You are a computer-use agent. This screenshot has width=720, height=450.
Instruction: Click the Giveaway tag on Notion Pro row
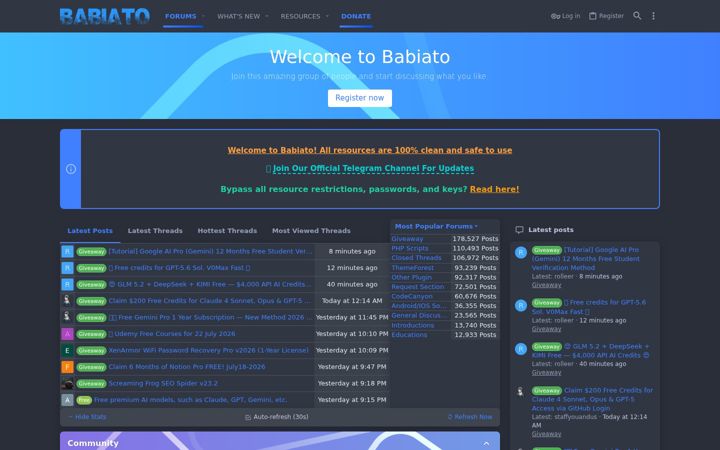tap(91, 367)
